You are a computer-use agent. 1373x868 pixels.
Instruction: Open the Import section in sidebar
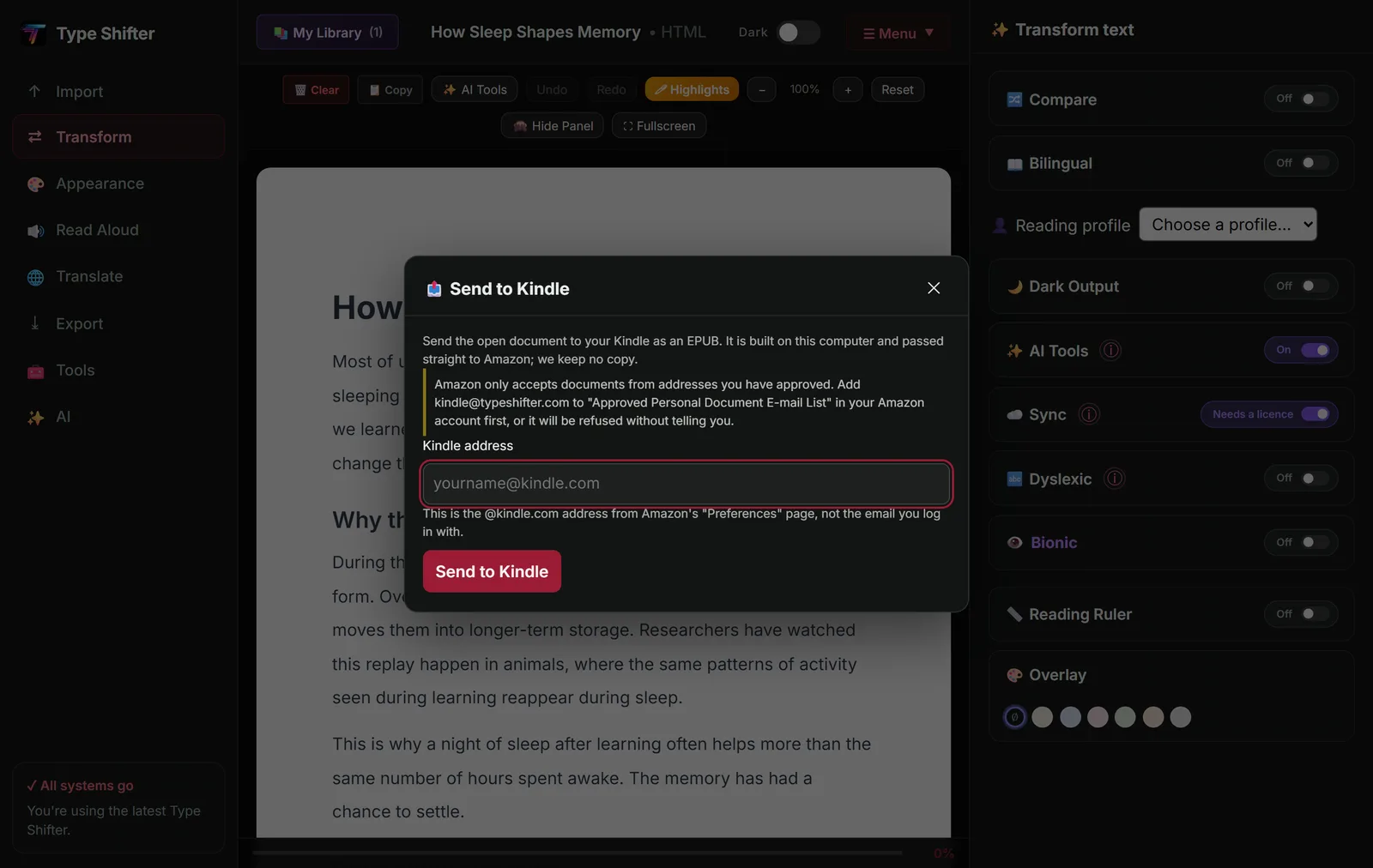click(x=118, y=92)
